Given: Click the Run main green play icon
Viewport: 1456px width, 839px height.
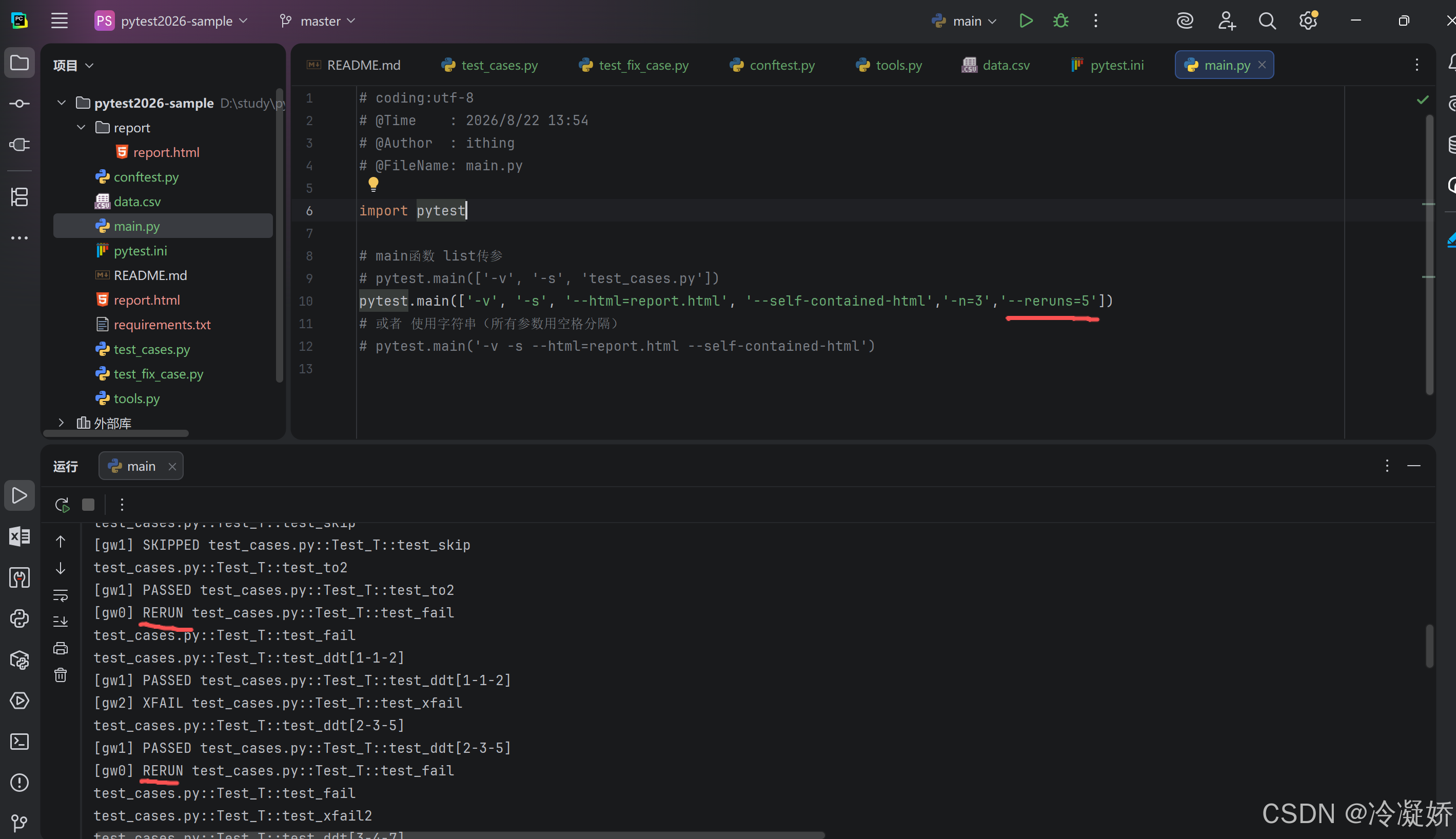Looking at the screenshot, I should tap(1026, 21).
